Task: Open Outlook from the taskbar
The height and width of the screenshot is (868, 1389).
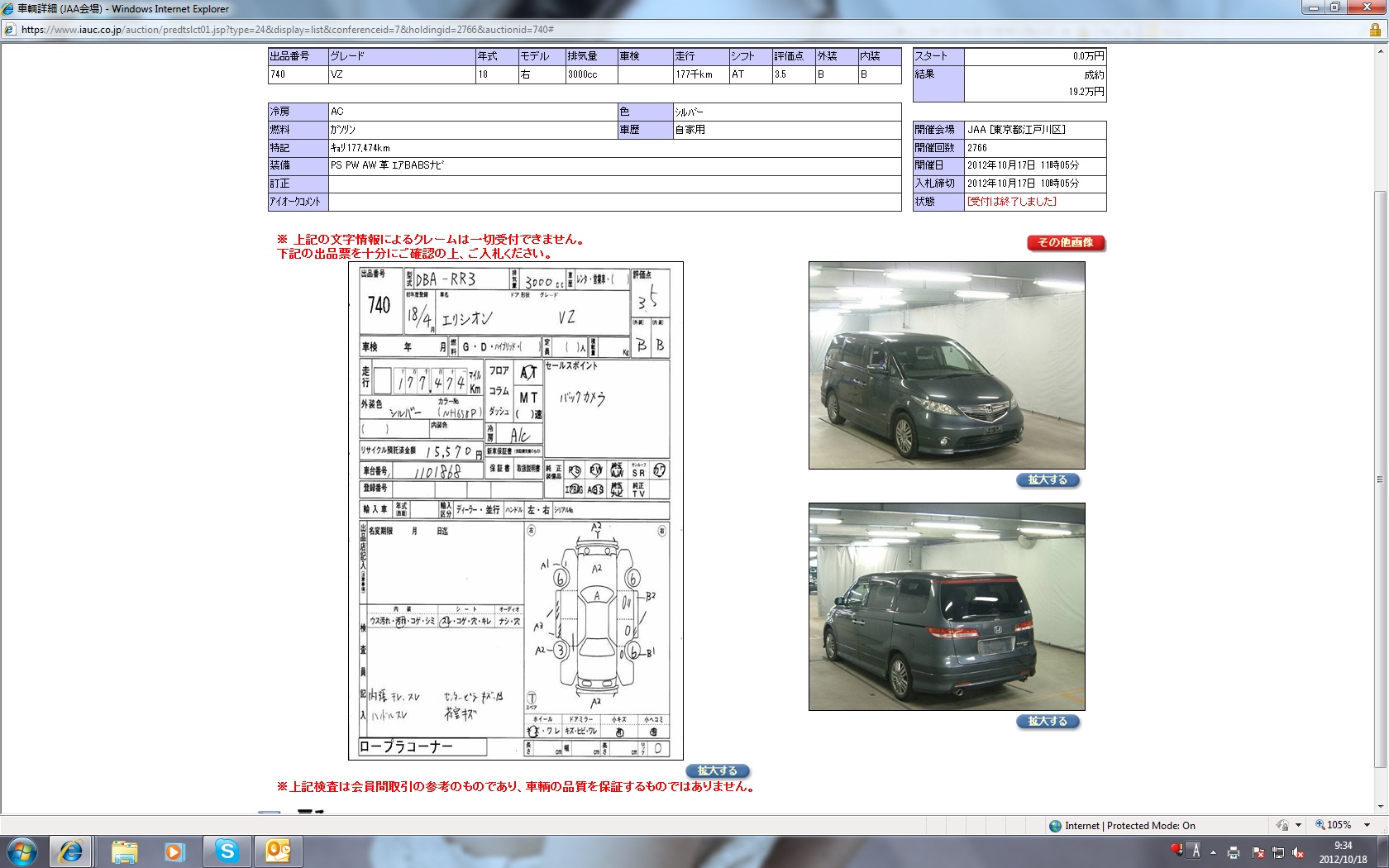Action: [278, 851]
